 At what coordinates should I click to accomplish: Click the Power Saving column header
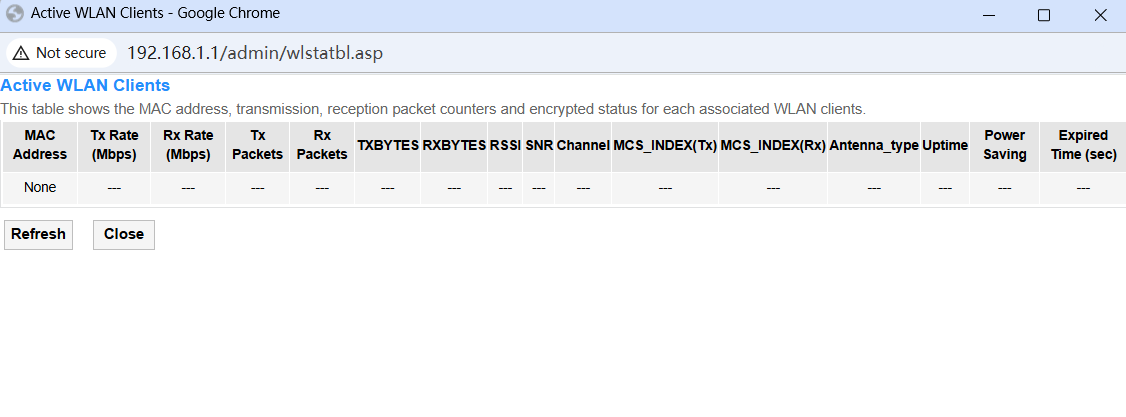[x=1004, y=145]
